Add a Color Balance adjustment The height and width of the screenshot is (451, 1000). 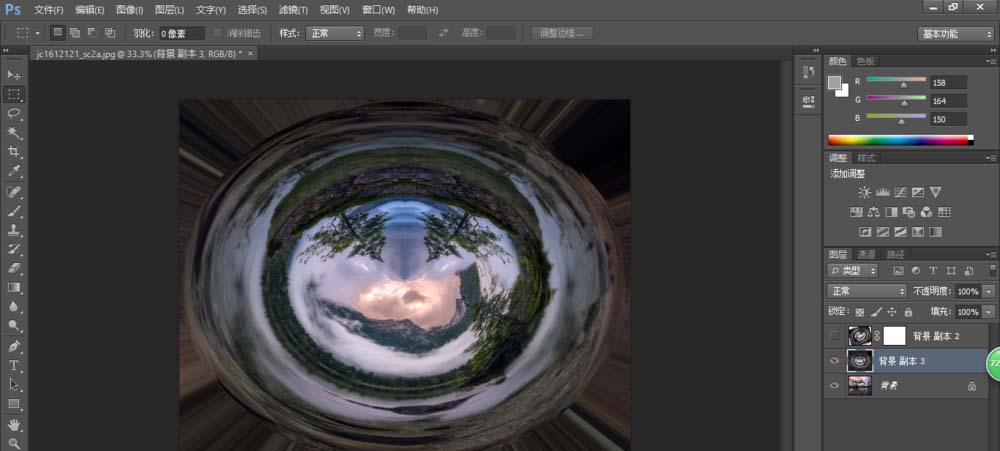point(874,212)
